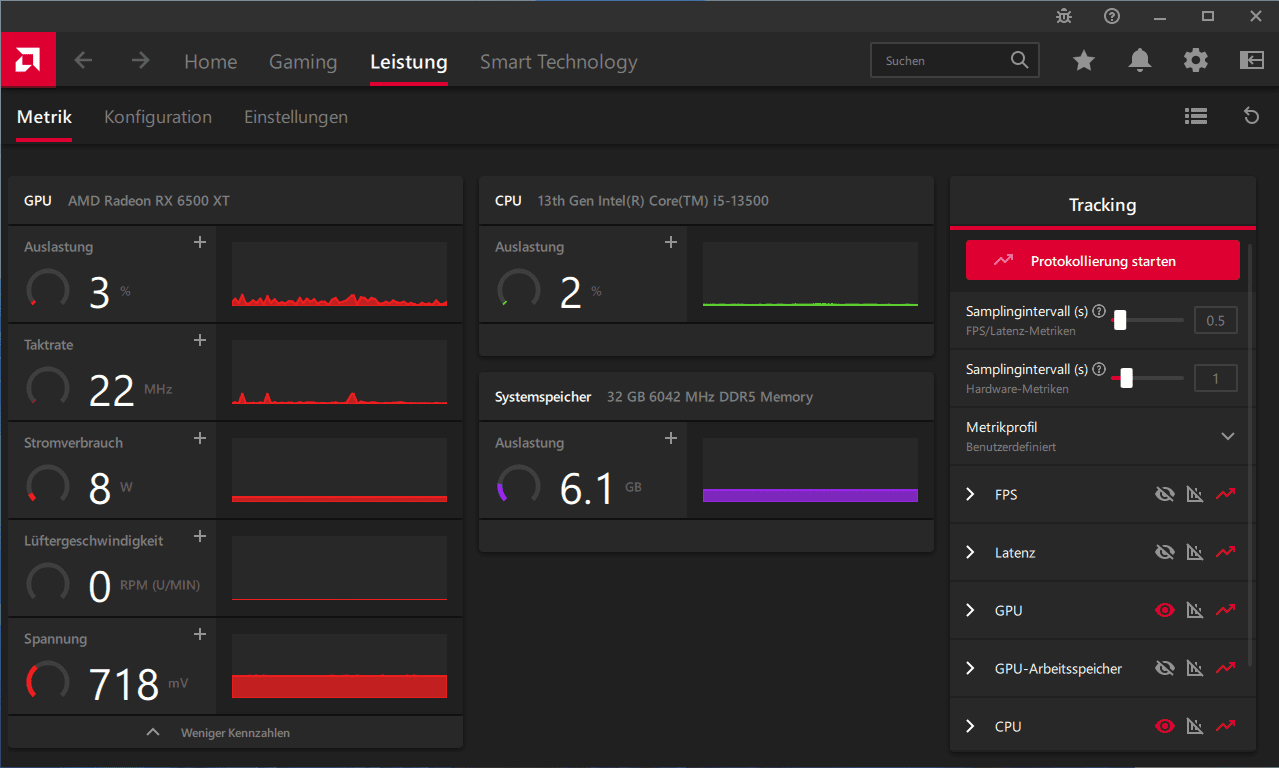Open notifications bell icon

point(1139,61)
